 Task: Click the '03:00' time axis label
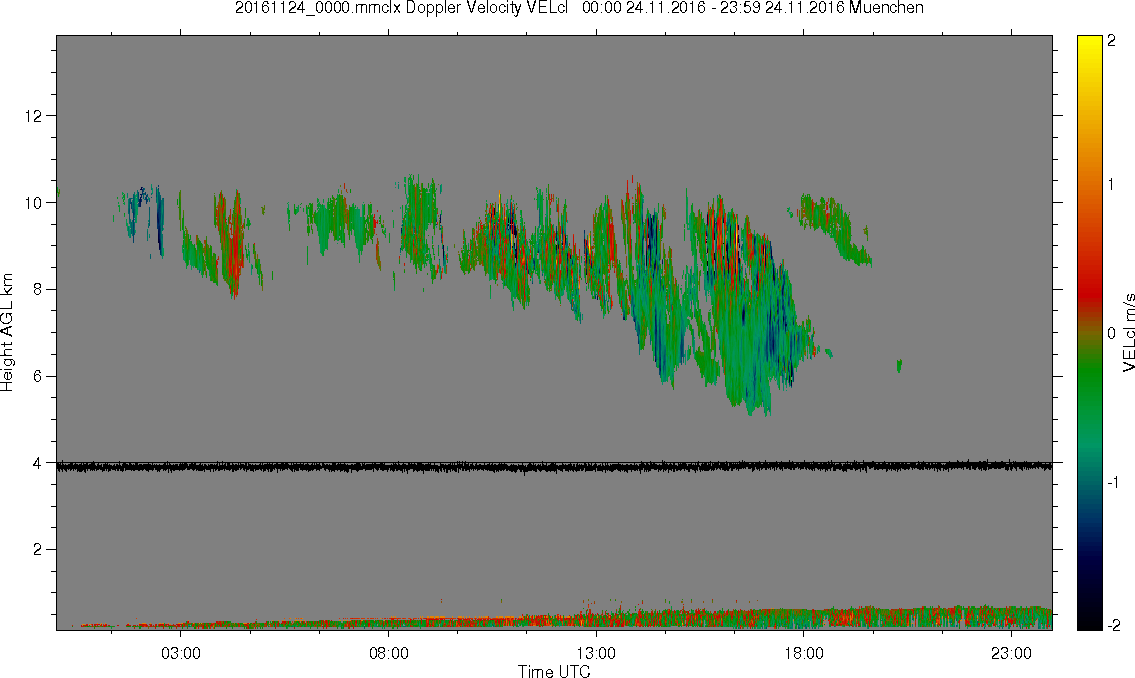pos(180,653)
